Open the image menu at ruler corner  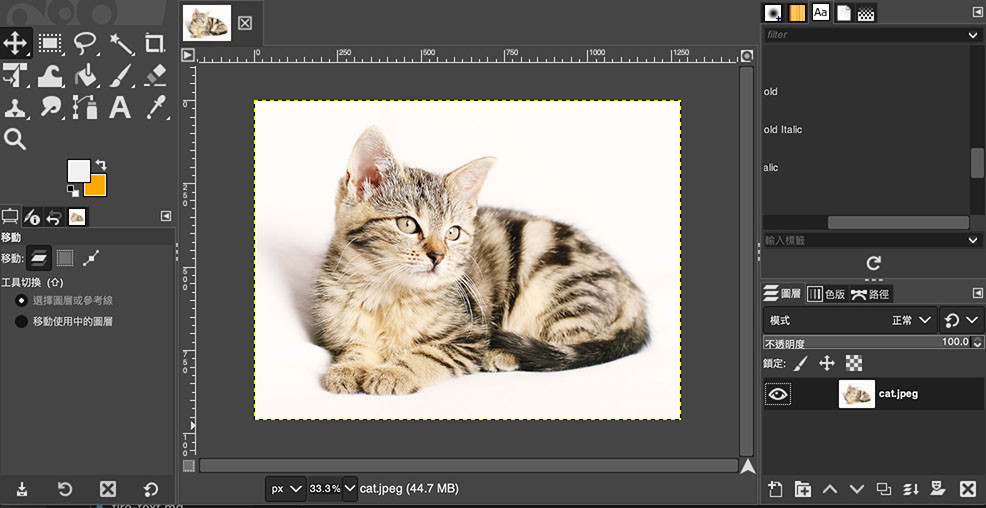pos(187,55)
